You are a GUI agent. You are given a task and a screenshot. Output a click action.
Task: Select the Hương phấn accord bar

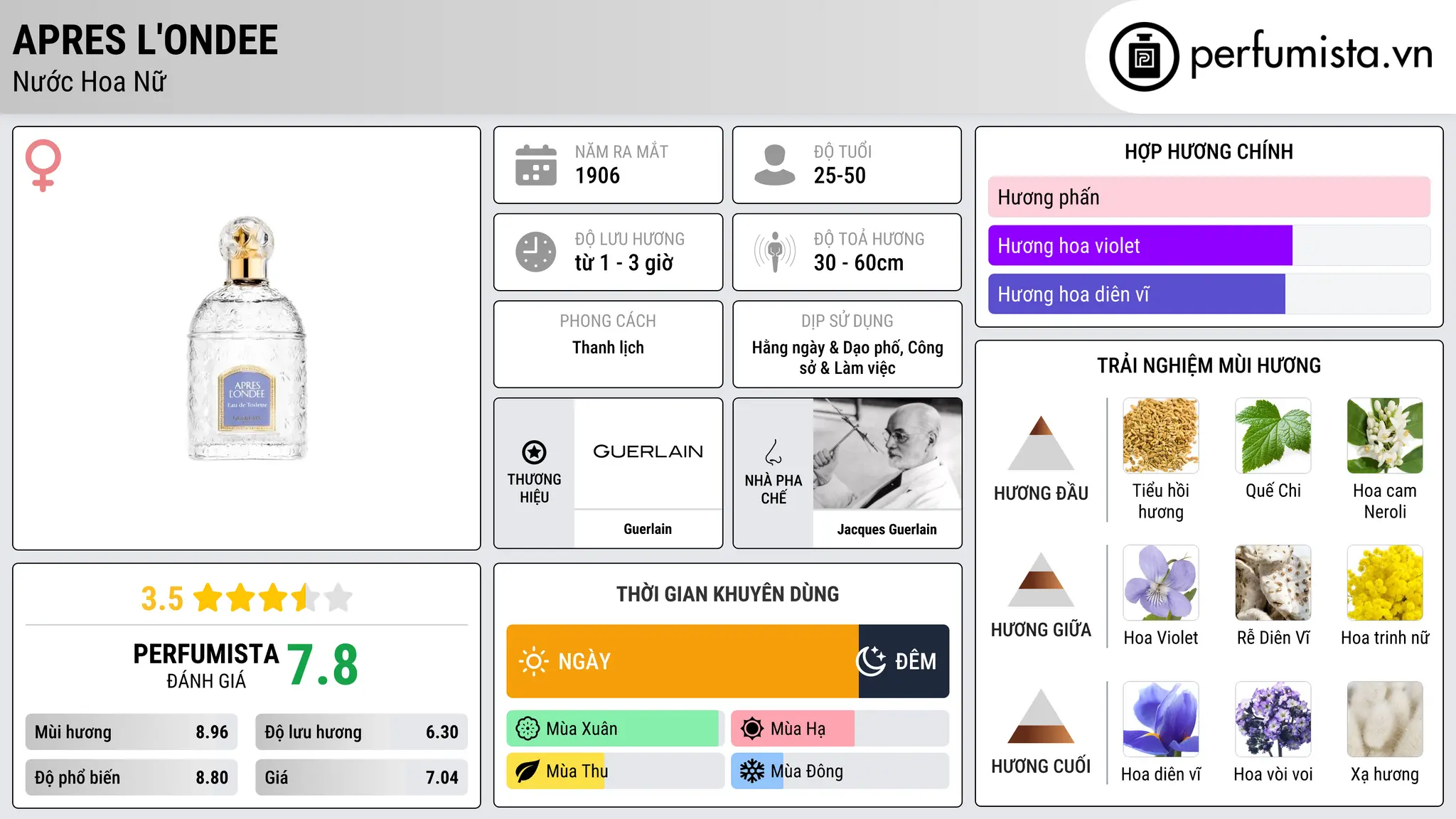pyautogui.click(x=1209, y=197)
